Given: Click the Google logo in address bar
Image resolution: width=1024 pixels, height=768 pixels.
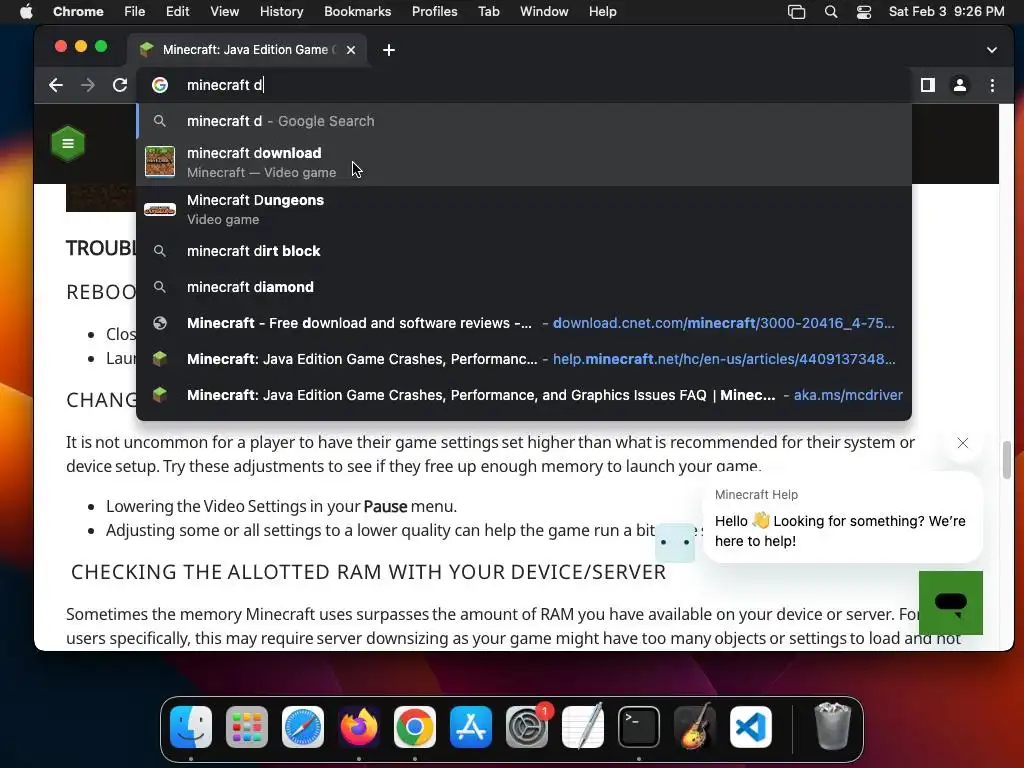Looking at the screenshot, I should point(160,85).
